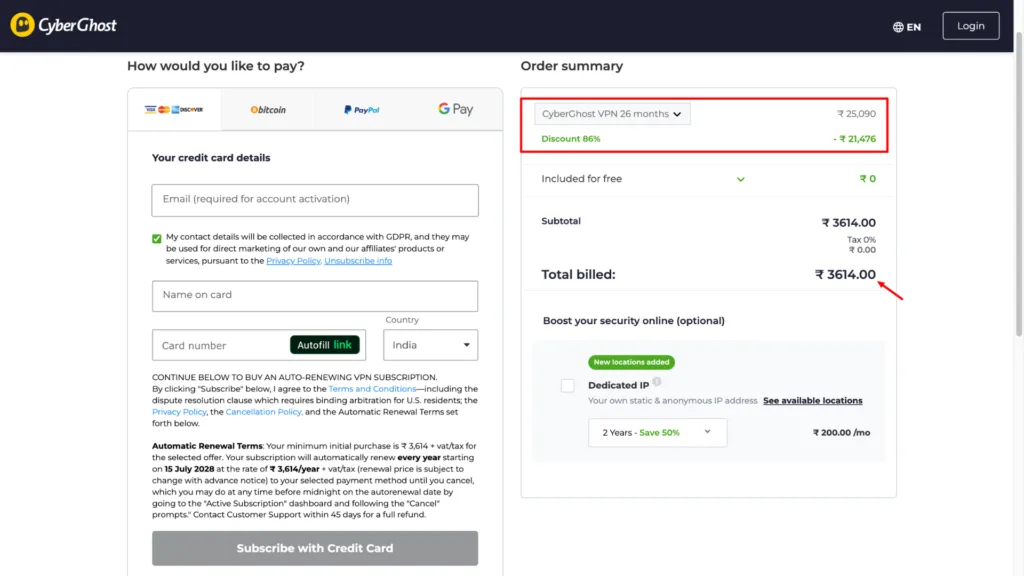Click the ₹ 25,090 original price
The width and height of the screenshot is (1024, 576).
tap(856, 114)
